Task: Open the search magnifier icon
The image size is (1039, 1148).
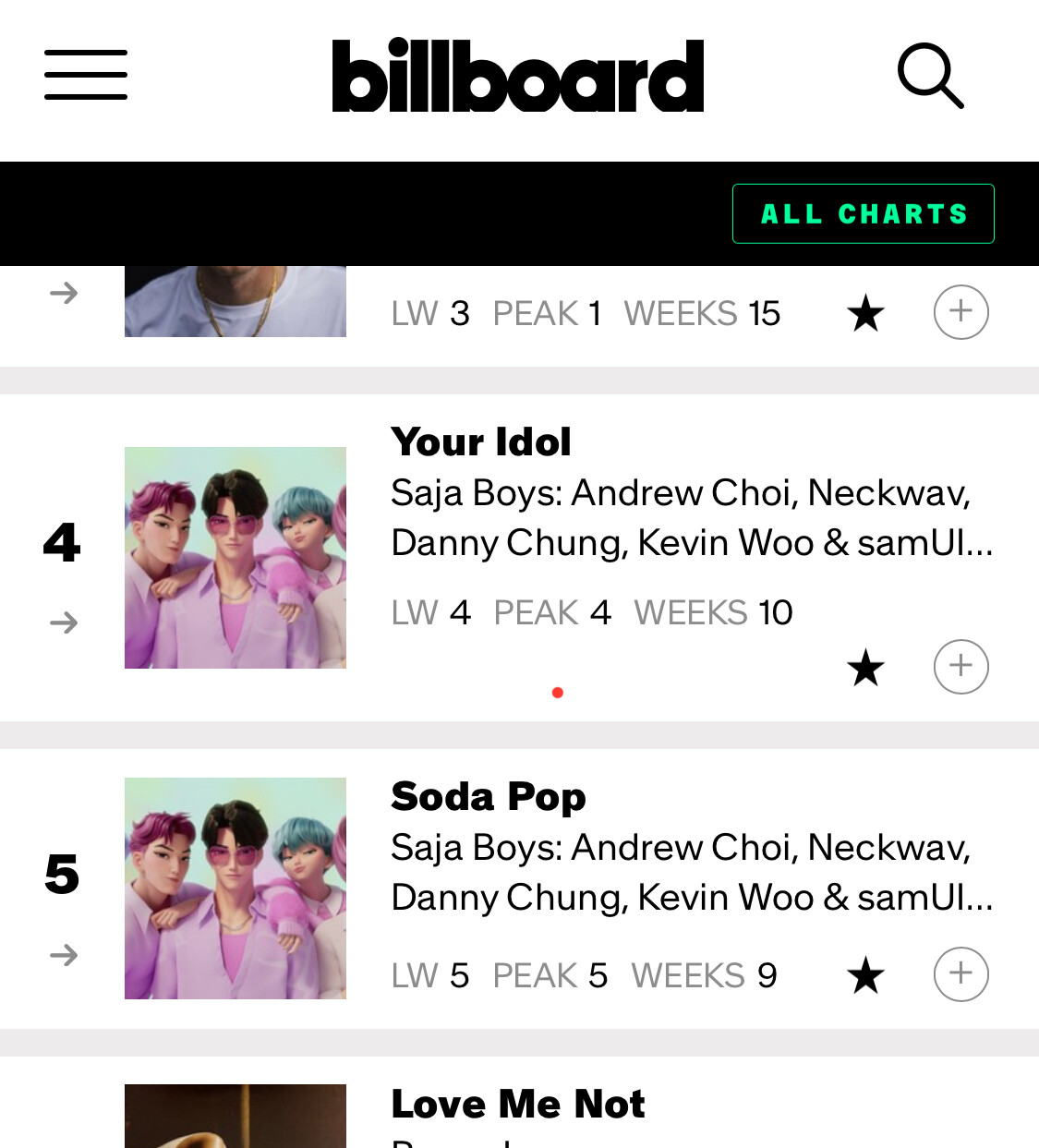Action: tap(930, 76)
